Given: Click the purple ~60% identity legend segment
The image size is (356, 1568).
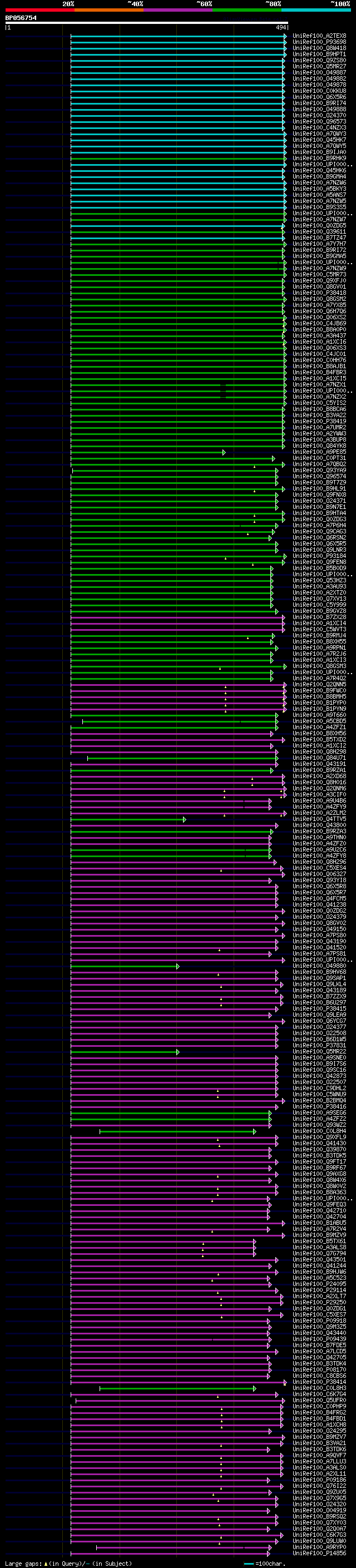Looking at the screenshot, I should 177,10.
